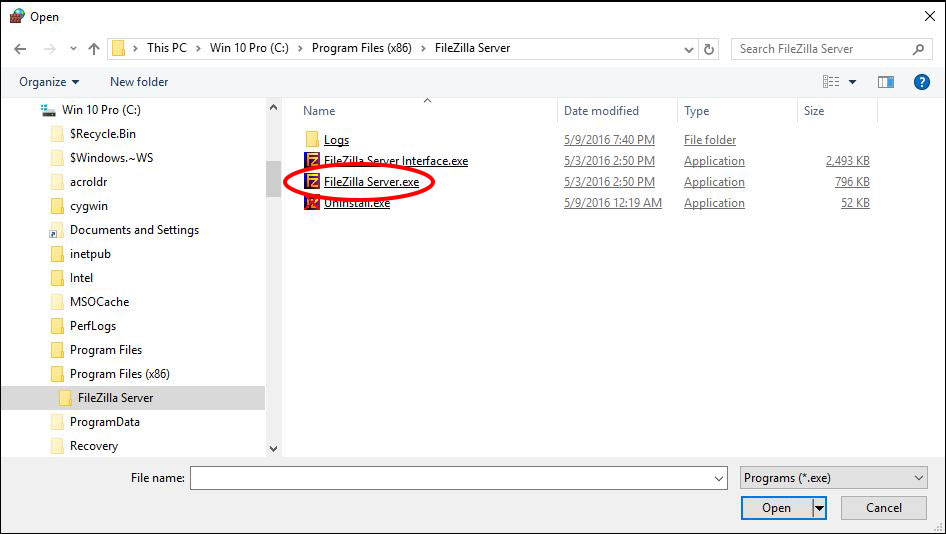
Task: Toggle the preview pane
Action: [x=886, y=82]
